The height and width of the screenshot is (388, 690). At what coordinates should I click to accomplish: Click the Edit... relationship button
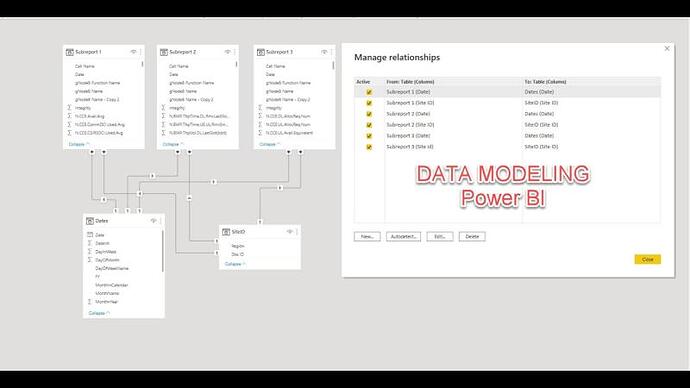tap(440, 237)
